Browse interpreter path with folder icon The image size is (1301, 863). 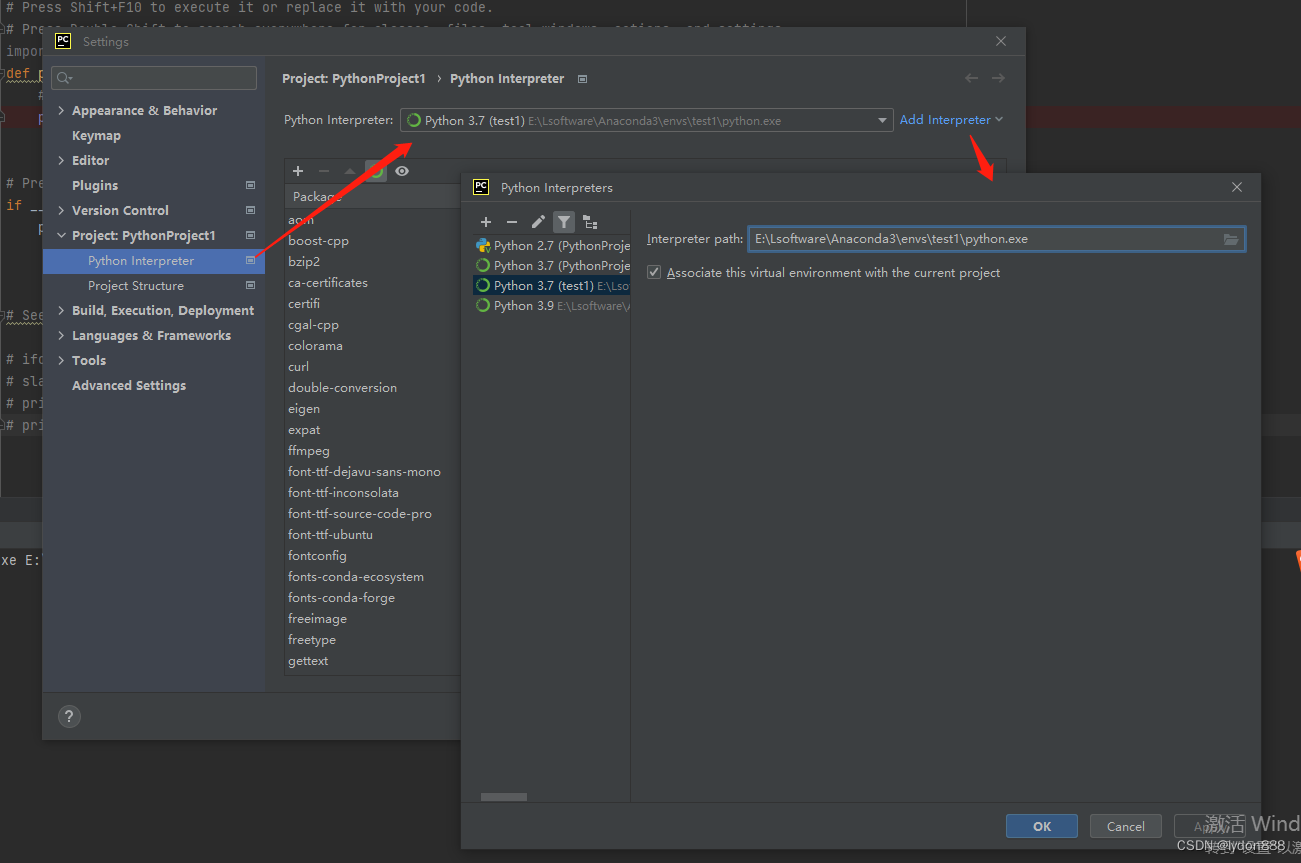(x=1231, y=239)
